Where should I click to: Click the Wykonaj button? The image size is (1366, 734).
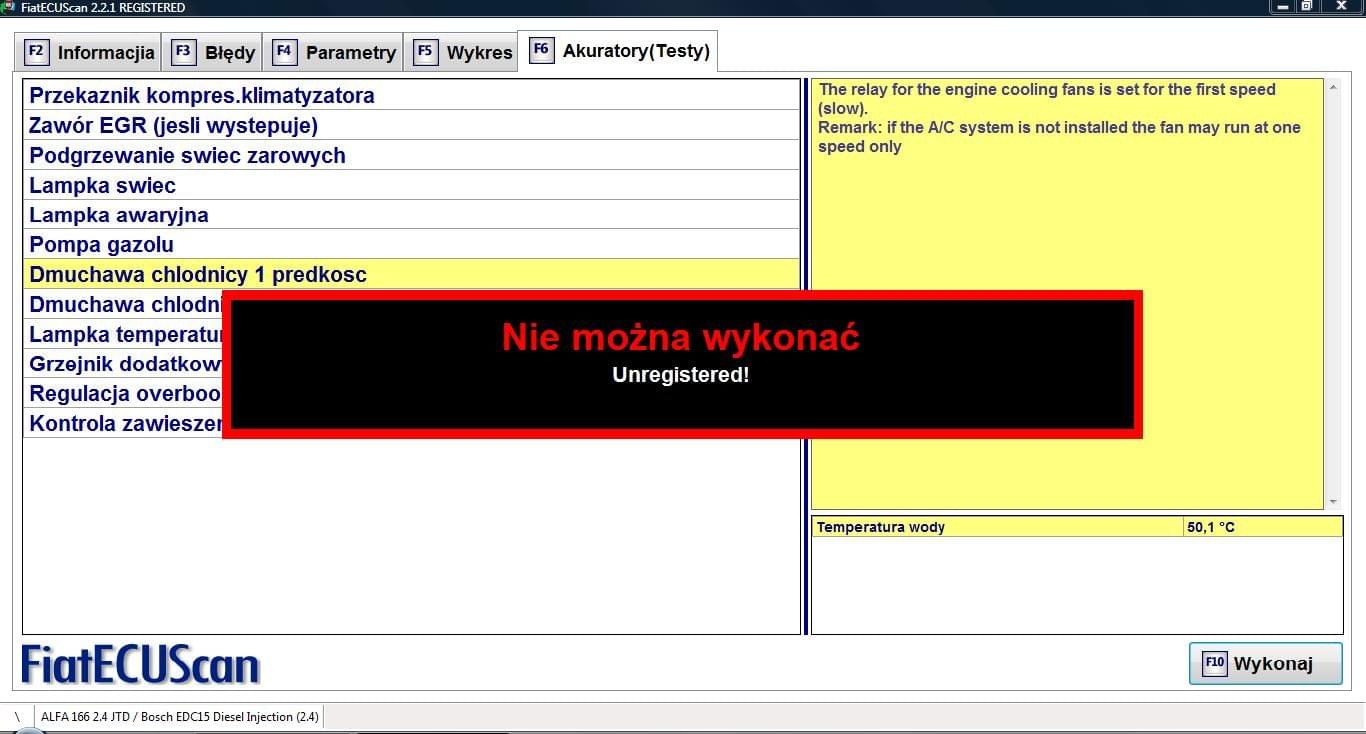tap(1265, 663)
